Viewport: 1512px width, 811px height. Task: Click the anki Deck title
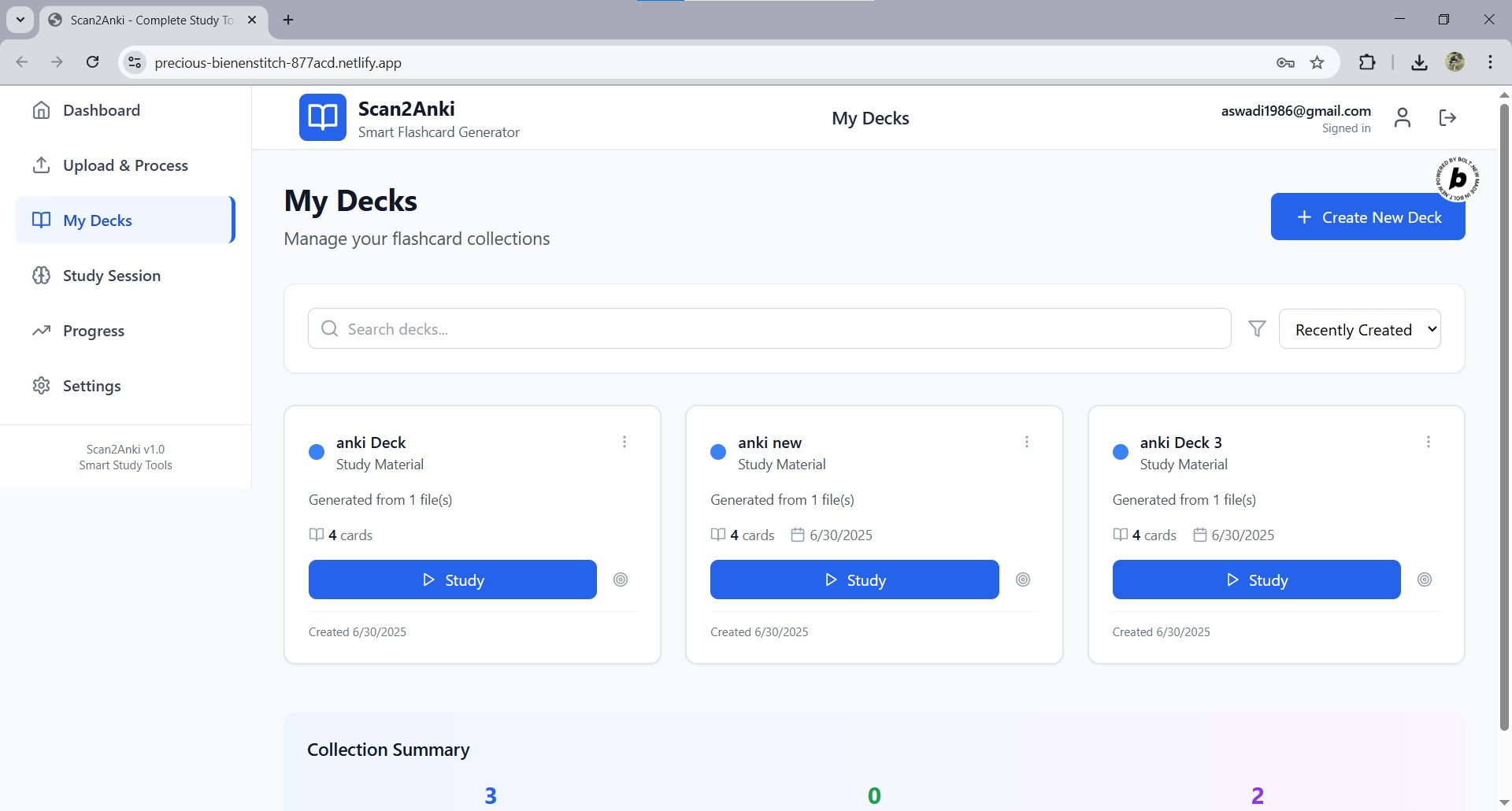(x=371, y=443)
